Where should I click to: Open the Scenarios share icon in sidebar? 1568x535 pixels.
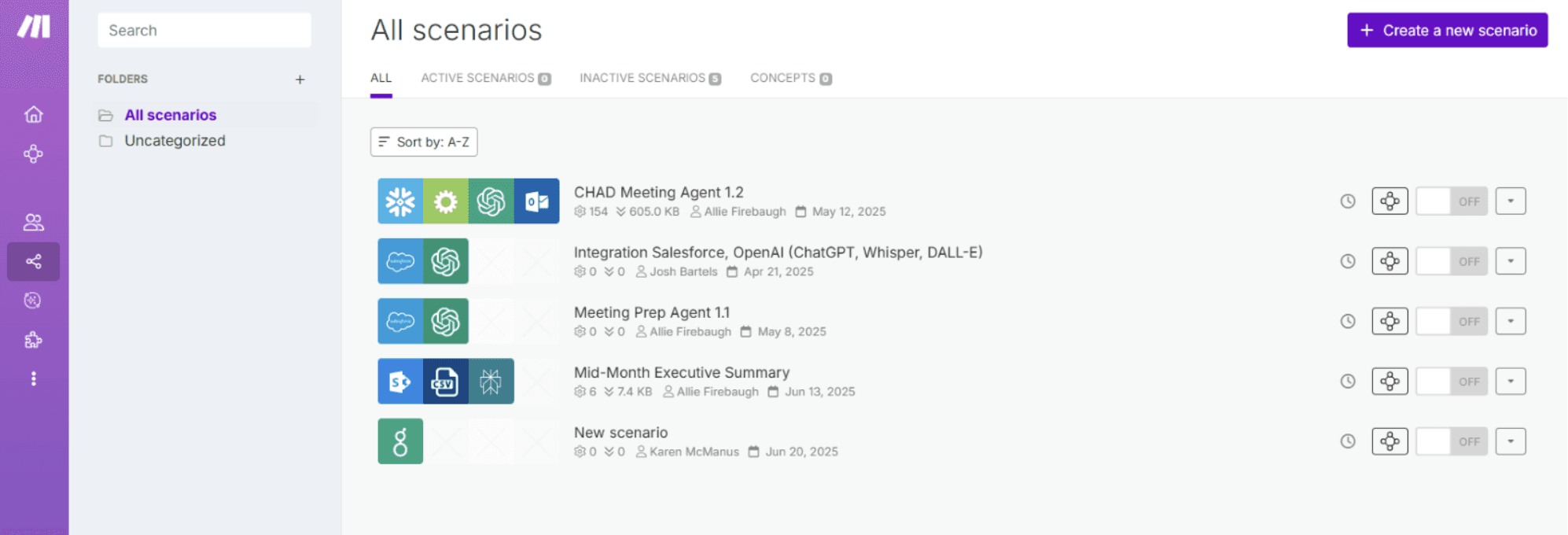tap(33, 261)
